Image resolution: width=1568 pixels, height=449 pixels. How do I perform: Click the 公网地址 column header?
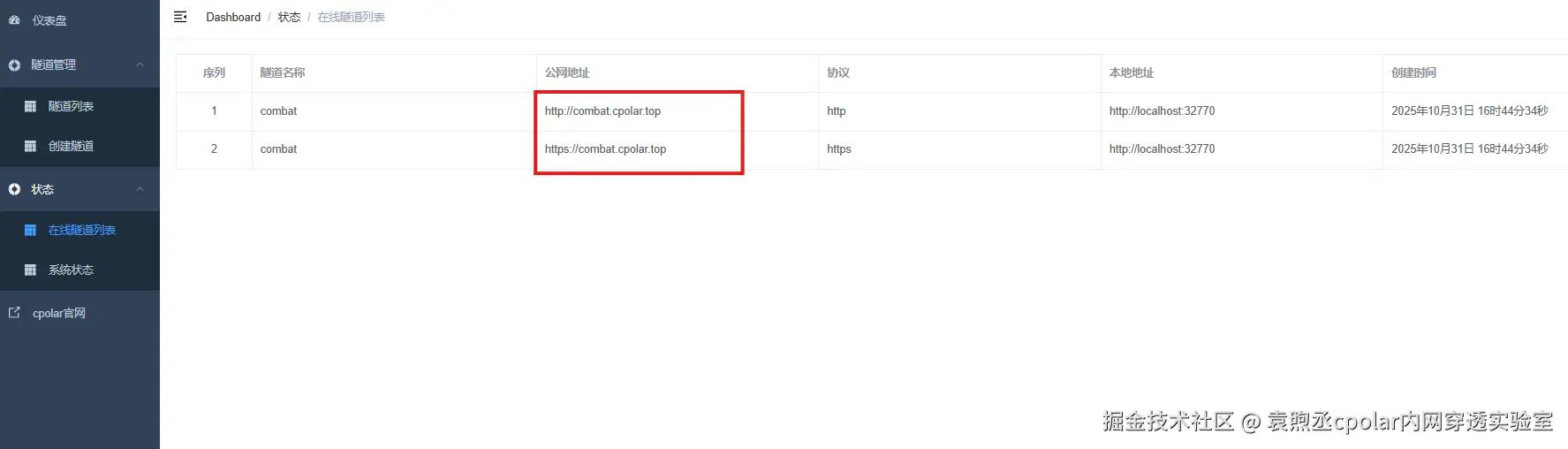[x=567, y=72]
